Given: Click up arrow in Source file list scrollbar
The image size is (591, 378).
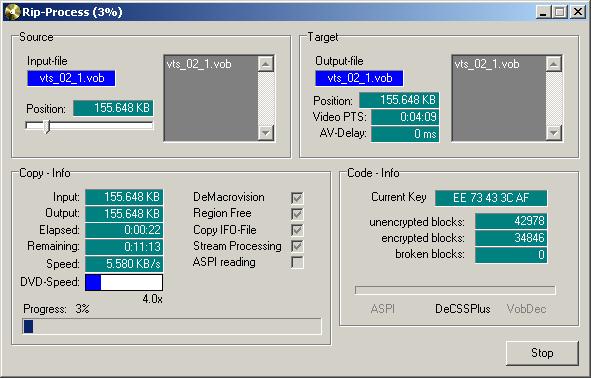Looking at the screenshot, I should tap(266, 64).
